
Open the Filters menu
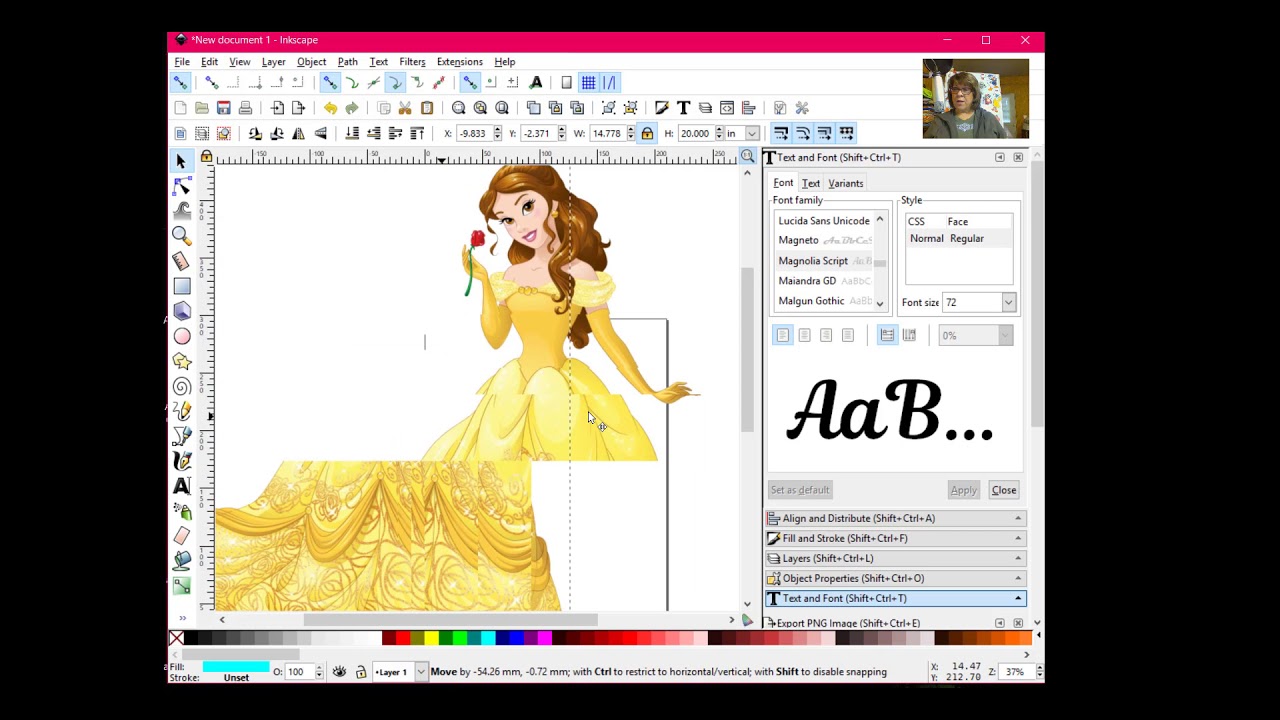click(412, 62)
